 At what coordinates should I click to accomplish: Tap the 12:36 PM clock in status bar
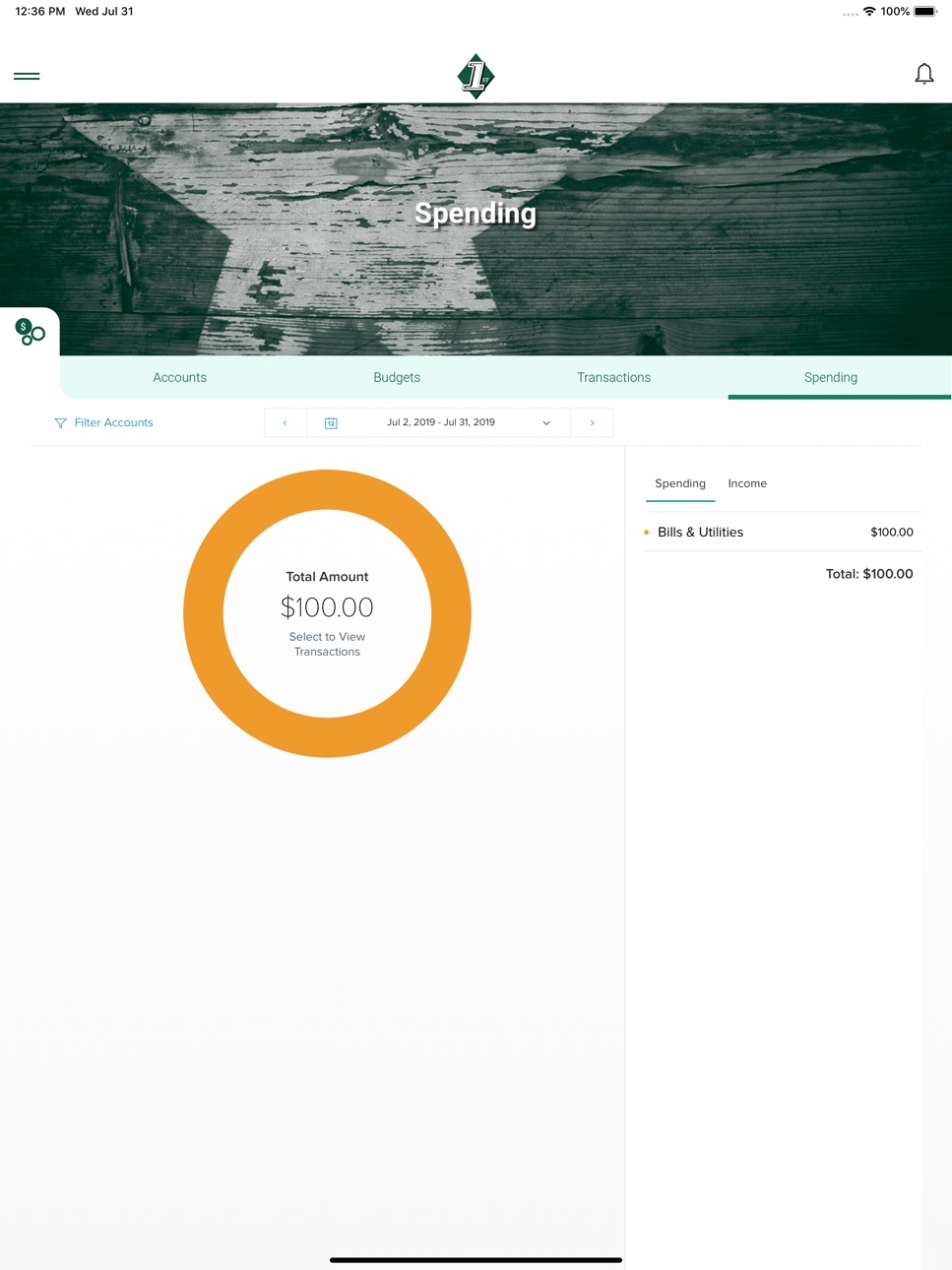[x=40, y=12]
